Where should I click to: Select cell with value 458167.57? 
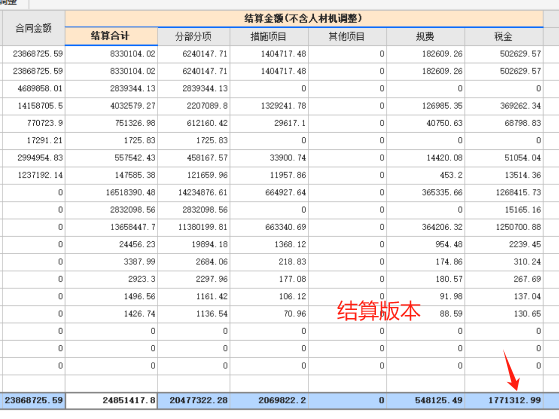[194, 158]
